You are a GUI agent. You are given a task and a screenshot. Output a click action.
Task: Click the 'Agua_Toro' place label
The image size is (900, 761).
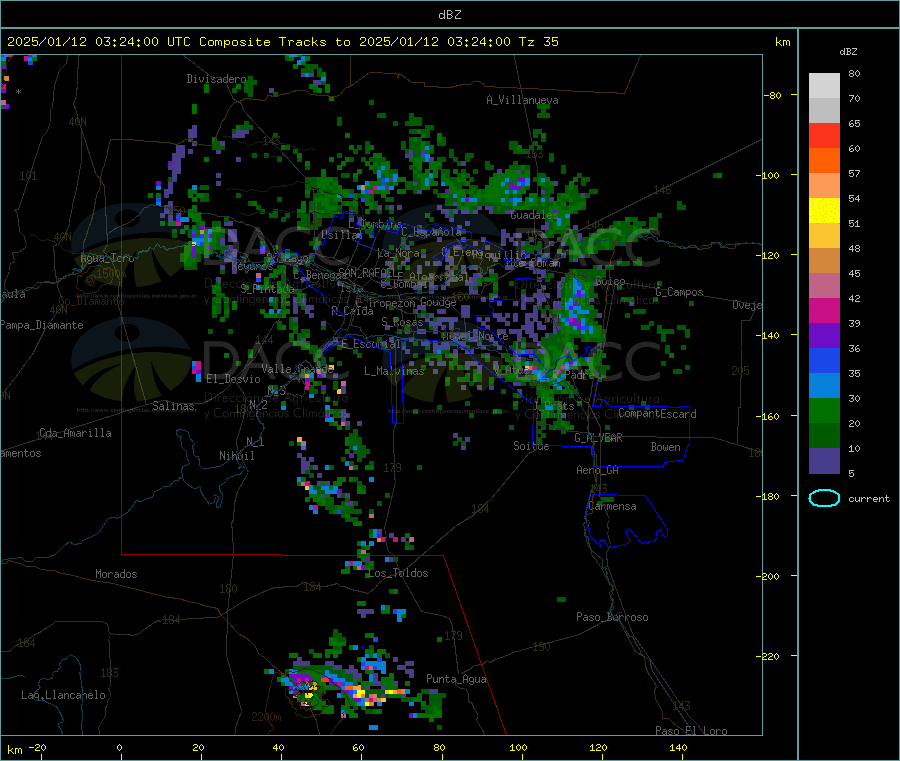[107, 258]
